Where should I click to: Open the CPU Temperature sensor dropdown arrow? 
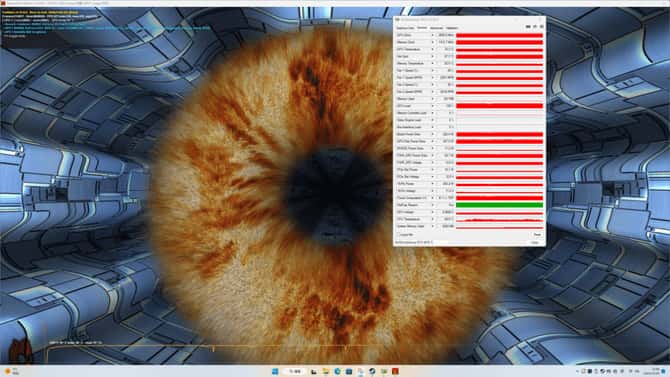(432, 219)
